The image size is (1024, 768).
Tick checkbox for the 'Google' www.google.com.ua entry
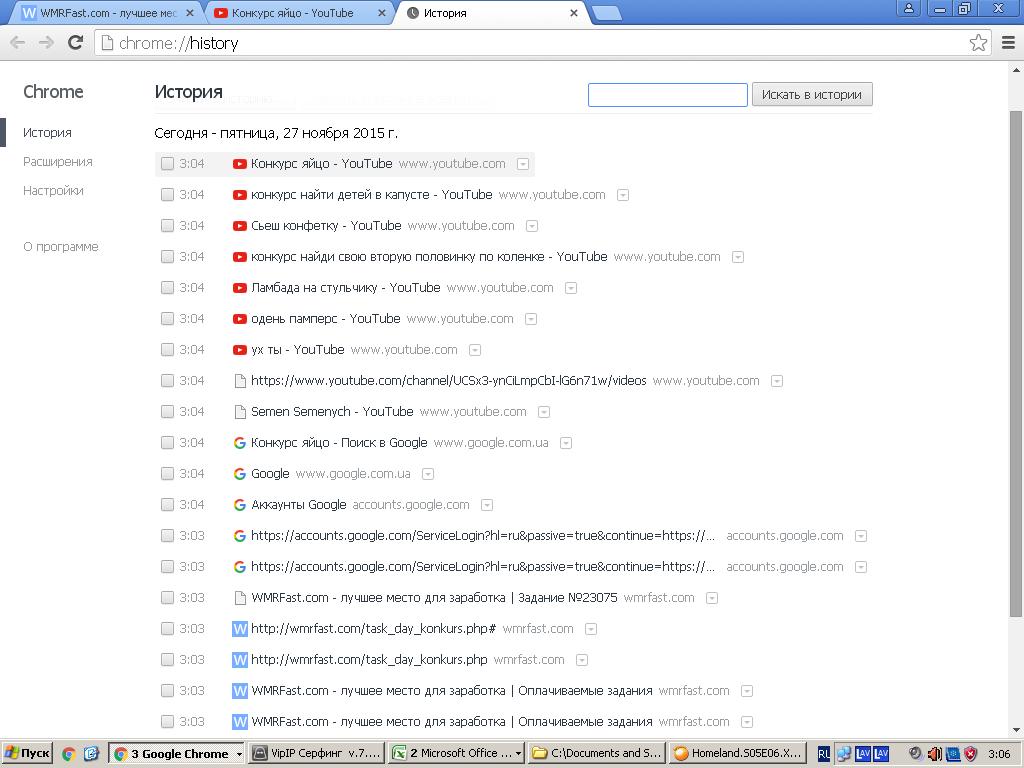(167, 474)
